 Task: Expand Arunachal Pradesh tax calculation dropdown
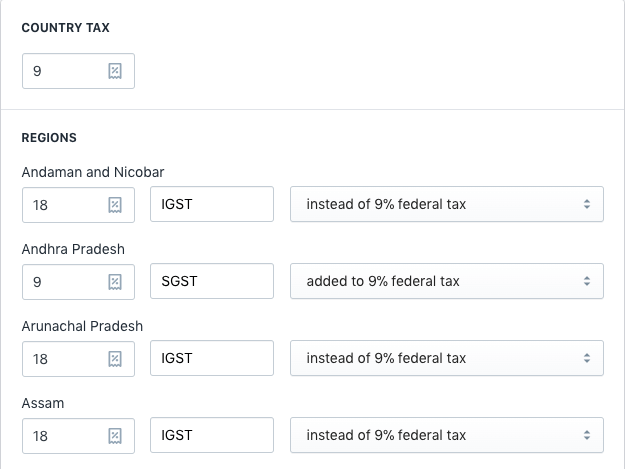pos(446,358)
